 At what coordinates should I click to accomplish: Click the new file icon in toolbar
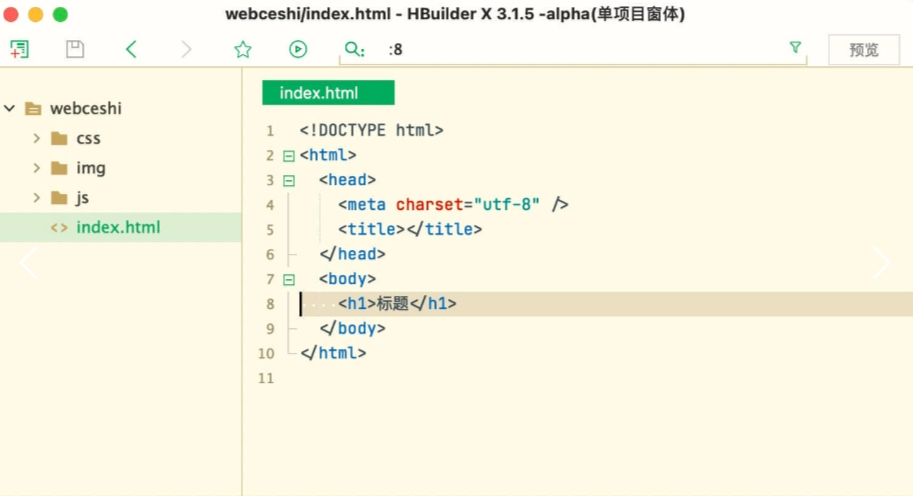click(x=19, y=49)
